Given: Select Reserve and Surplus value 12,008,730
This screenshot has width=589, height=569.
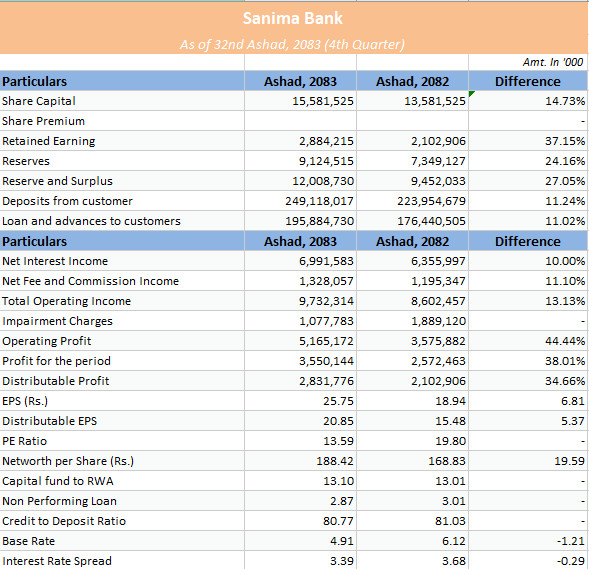Looking at the screenshot, I should click(323, 181).
